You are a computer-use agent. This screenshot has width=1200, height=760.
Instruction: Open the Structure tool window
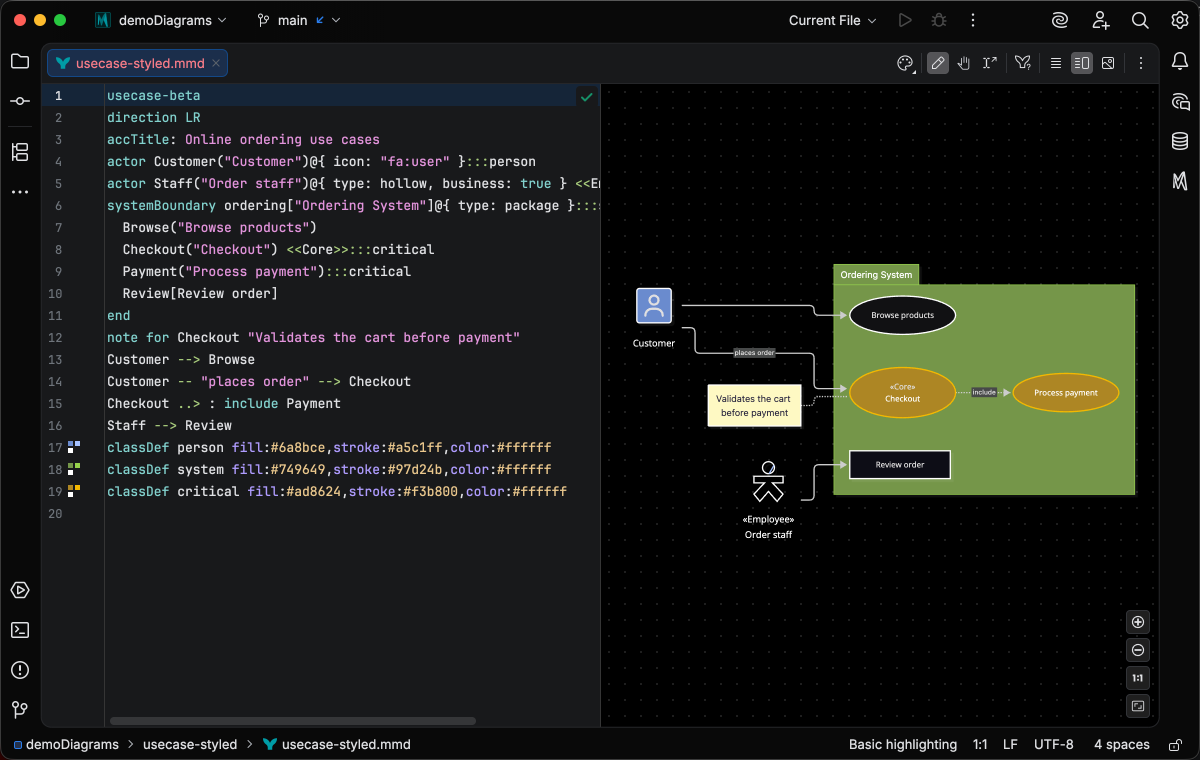pyautogui.click(x=20, y=152)
